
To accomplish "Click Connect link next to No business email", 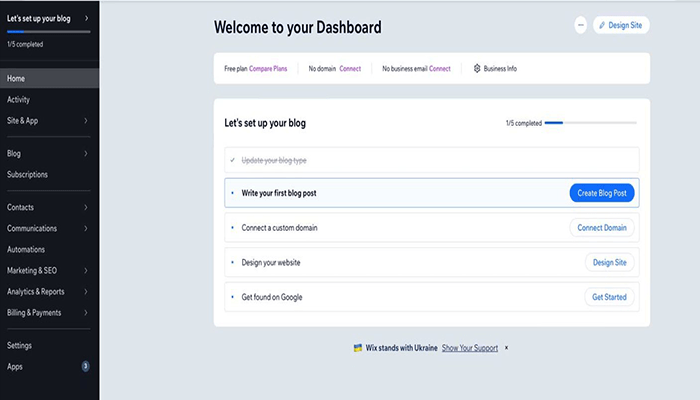I will pyautogui.click(x=440, y=69).
